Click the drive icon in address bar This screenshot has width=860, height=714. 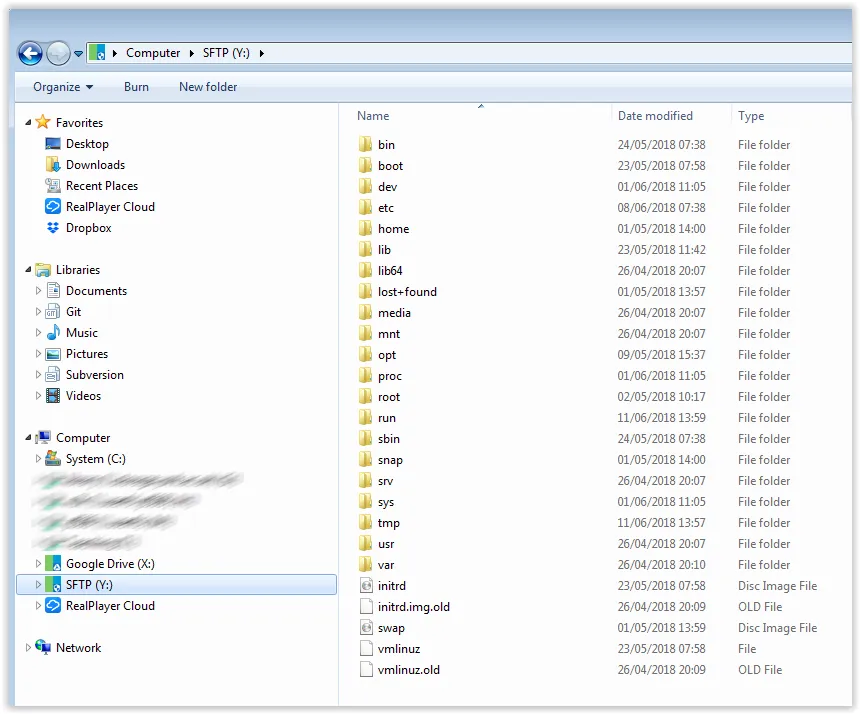pyautogui.click(x=98, y=53)
